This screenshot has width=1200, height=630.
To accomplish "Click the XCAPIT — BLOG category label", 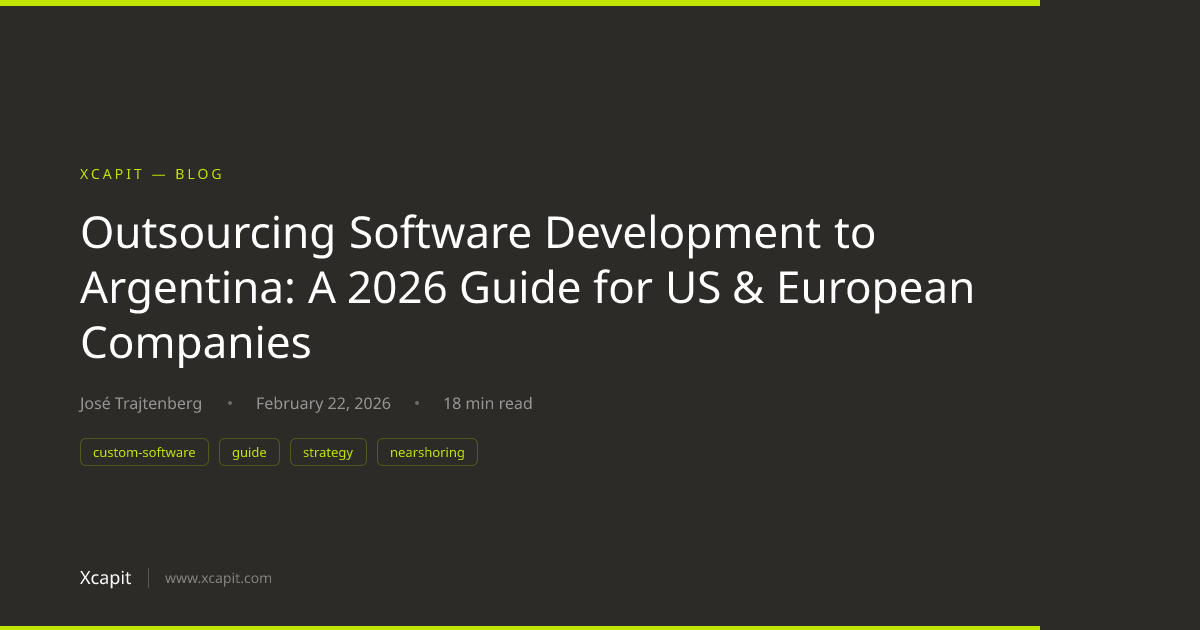I will [151, 174].
